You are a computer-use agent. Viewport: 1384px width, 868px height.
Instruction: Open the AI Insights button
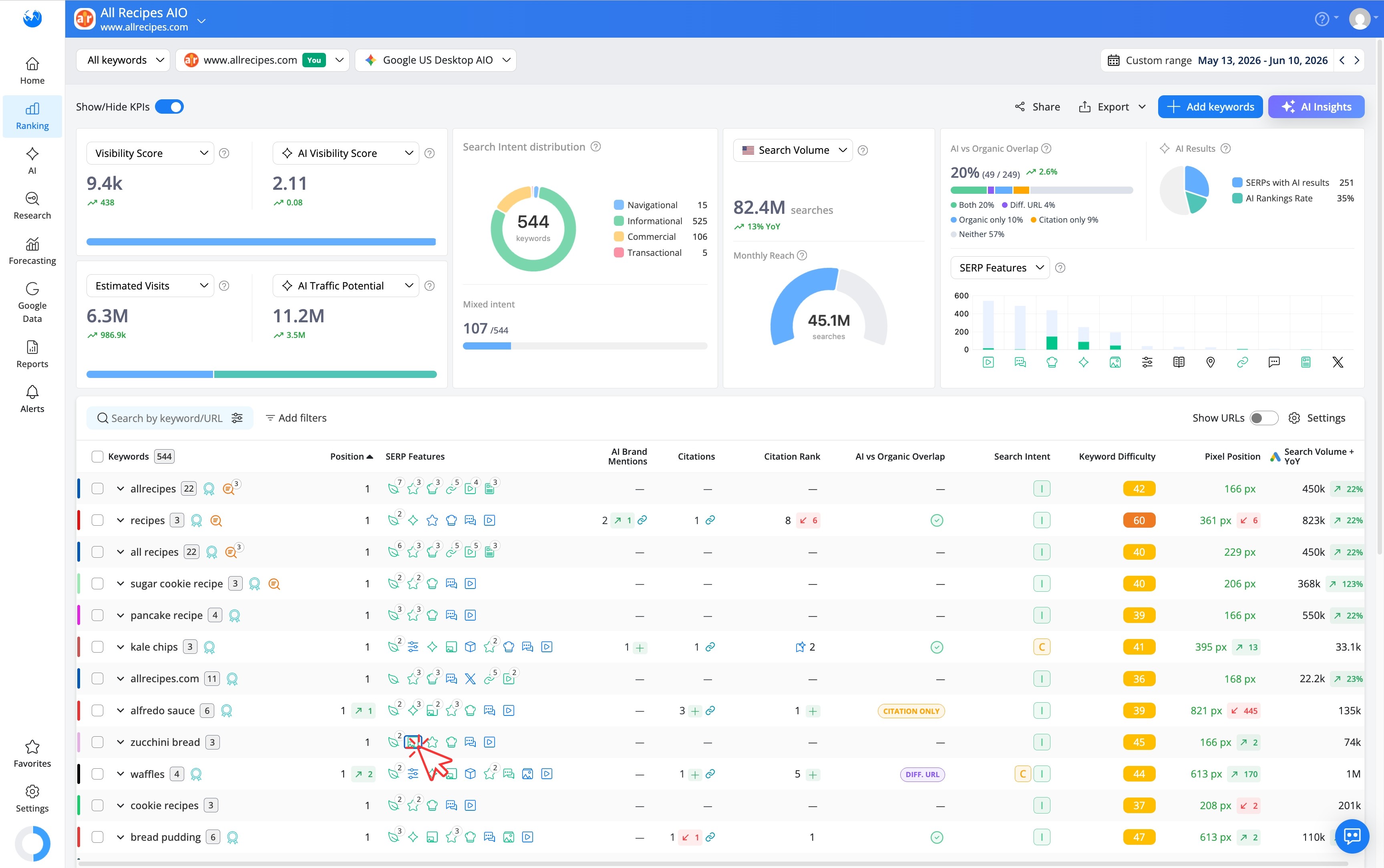tap(1316, 107)
